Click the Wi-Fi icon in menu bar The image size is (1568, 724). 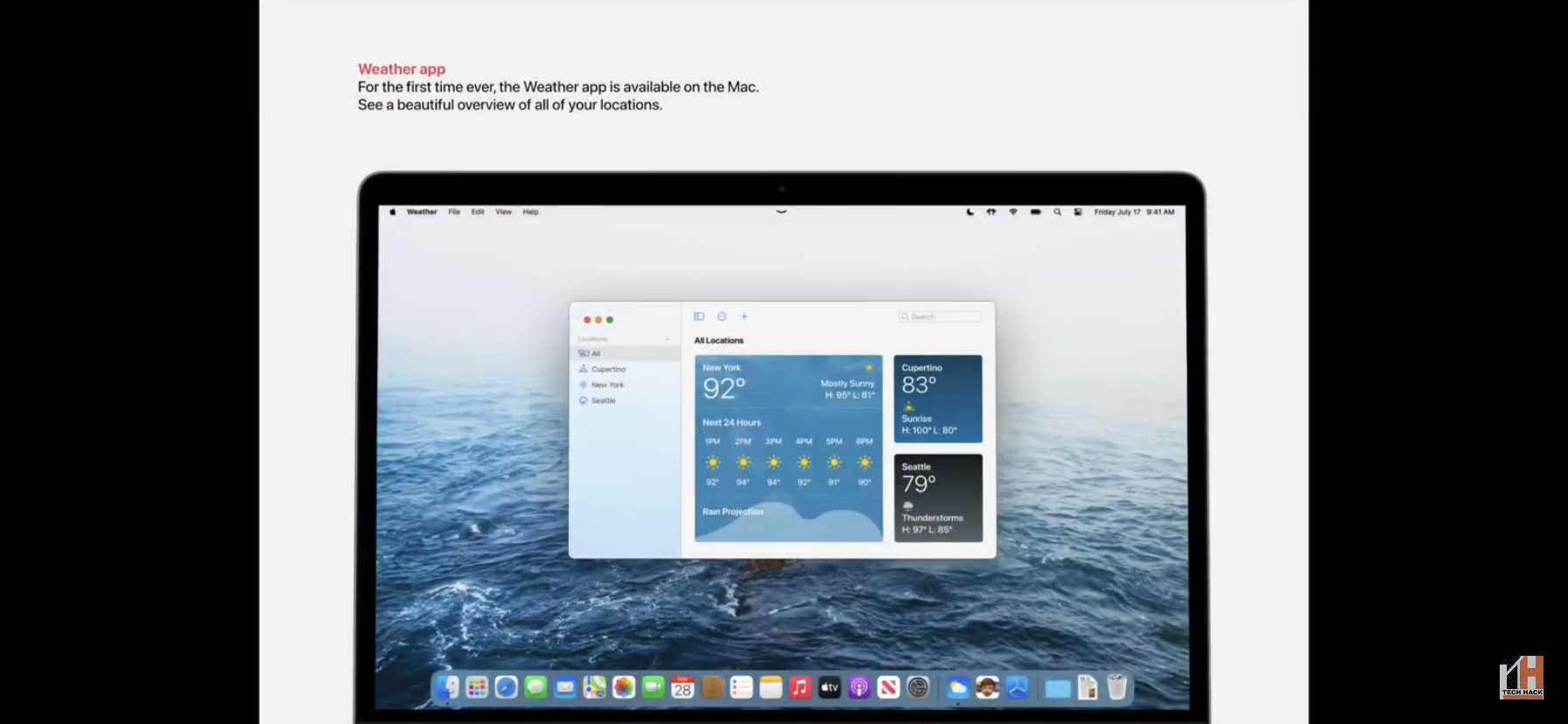(1013, 212)
